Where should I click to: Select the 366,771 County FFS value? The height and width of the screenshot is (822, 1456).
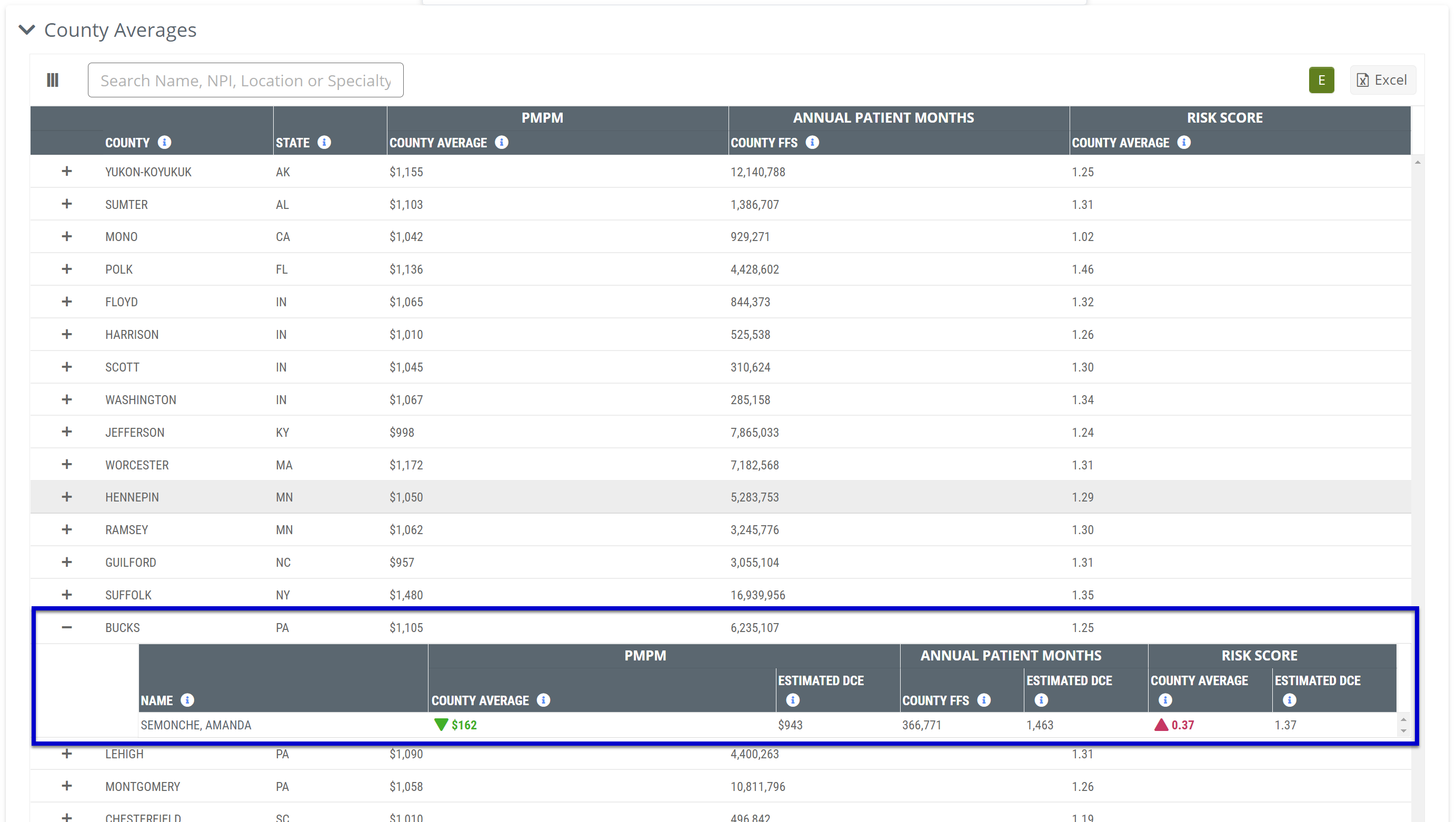pyautogui.click(x=921, y=725)
